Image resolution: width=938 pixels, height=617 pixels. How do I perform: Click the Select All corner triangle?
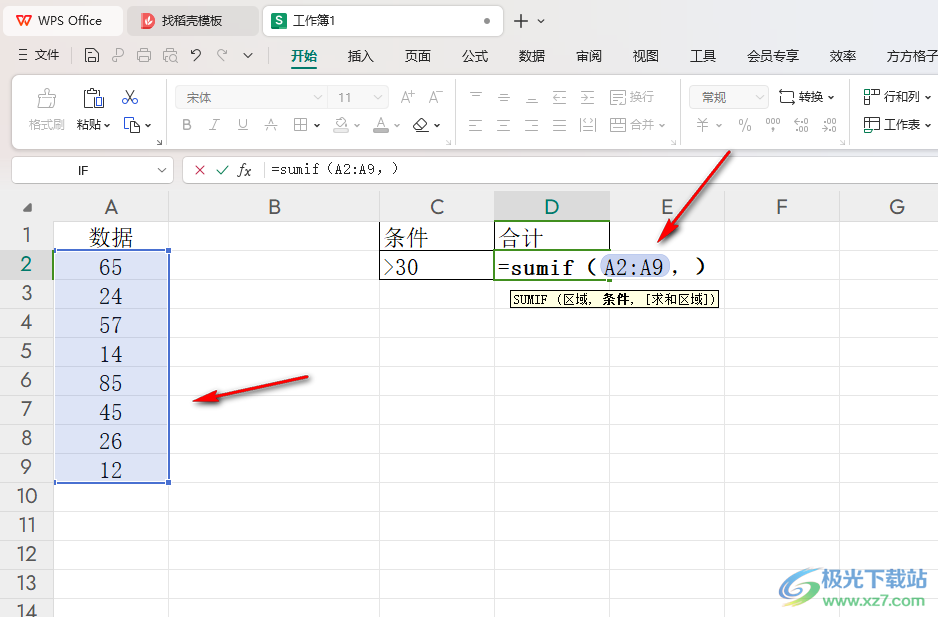pos(27,208)
